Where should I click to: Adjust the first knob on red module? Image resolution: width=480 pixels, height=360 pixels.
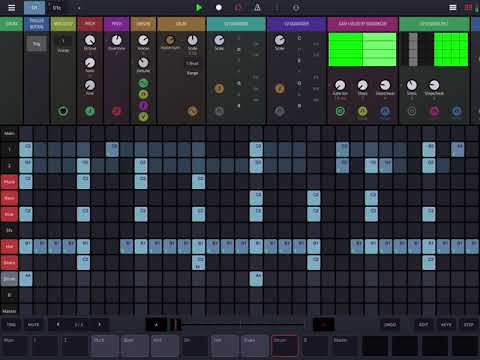(90, 40)
